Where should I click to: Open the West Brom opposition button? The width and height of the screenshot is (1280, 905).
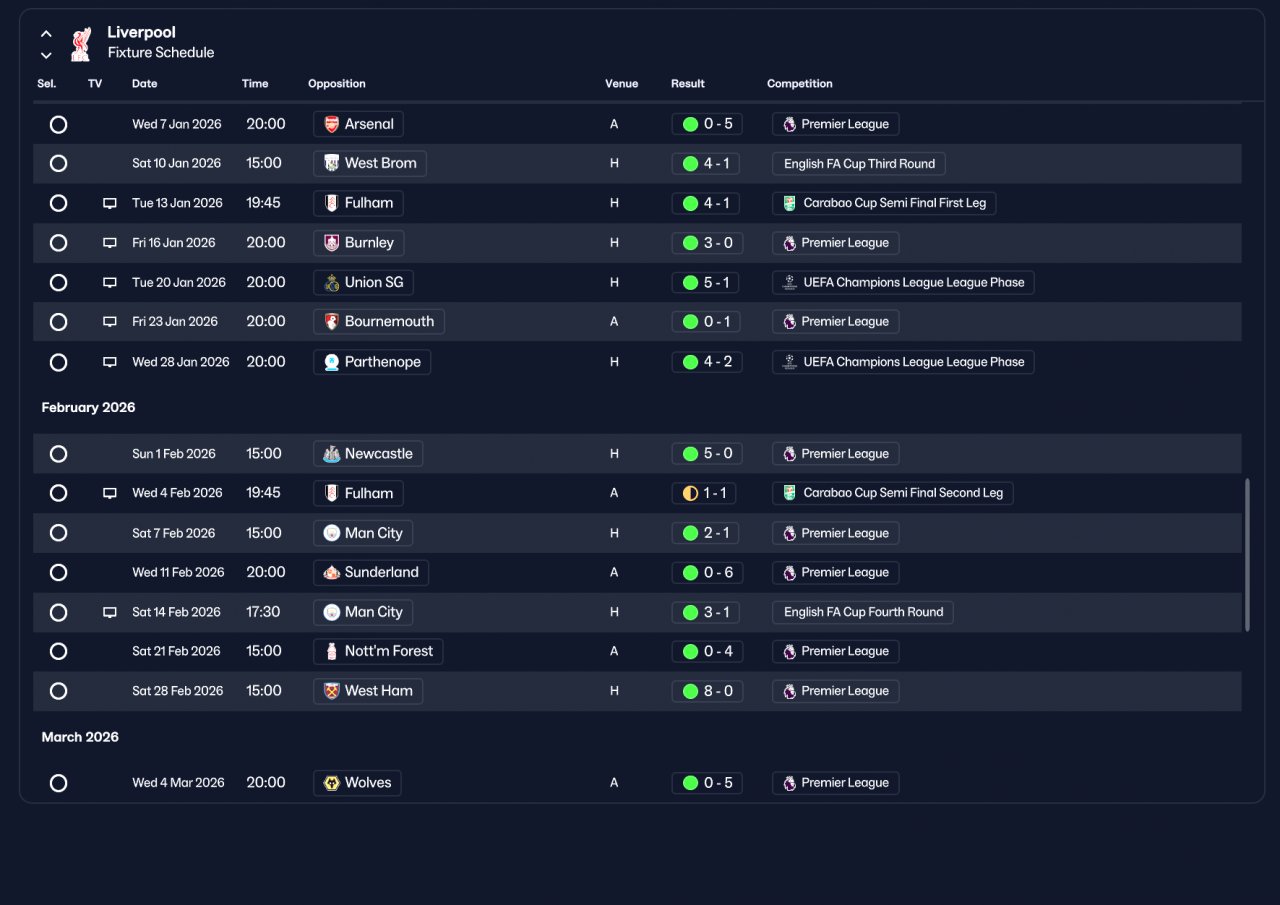[370, 163]
